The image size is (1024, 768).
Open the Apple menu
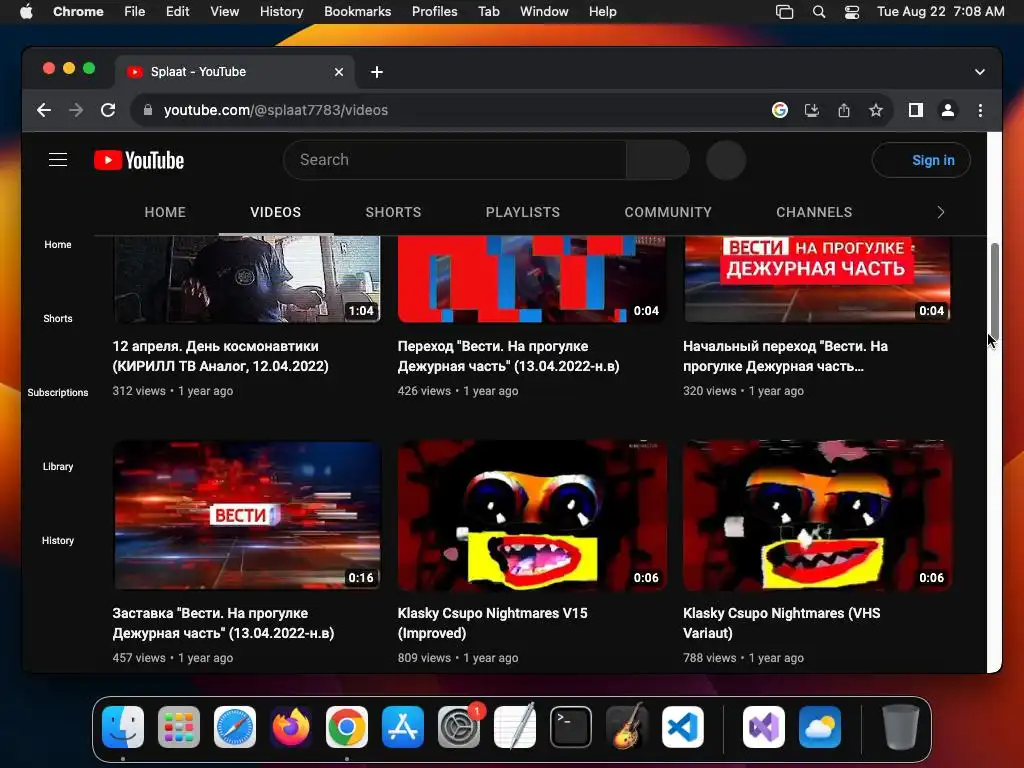[x=26, y=12]
